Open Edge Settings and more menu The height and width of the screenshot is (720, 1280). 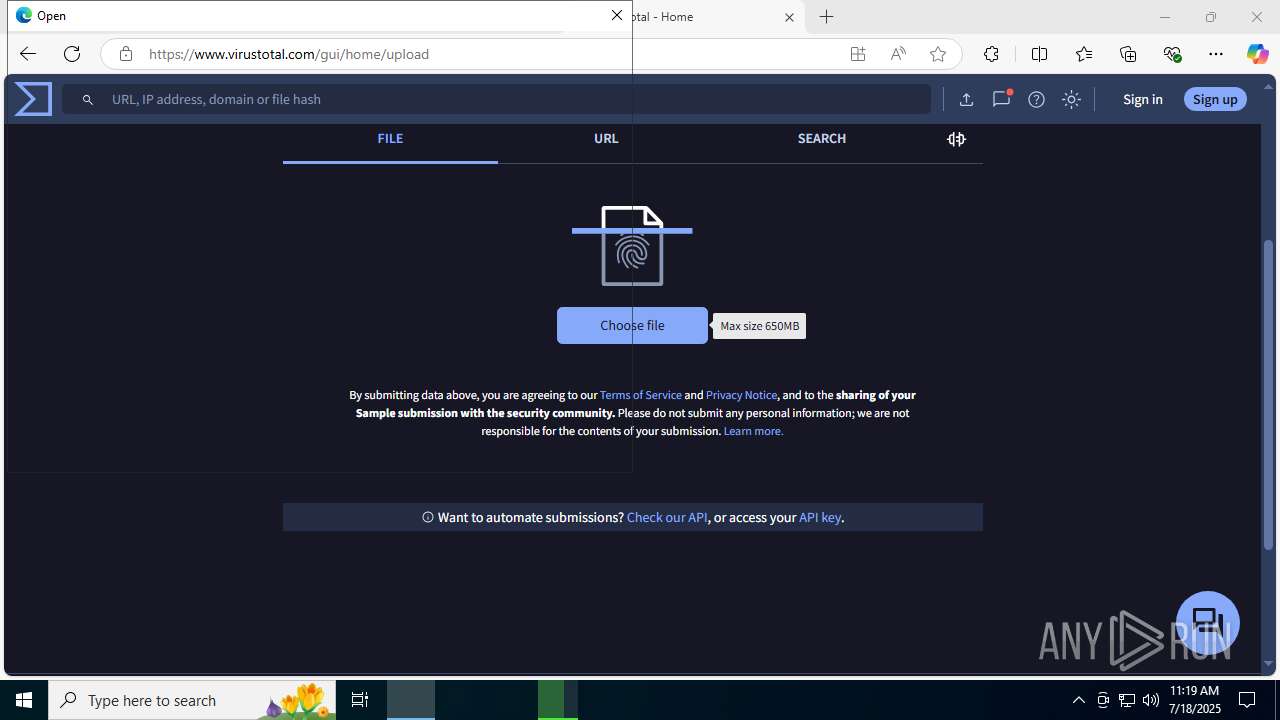coord(1216,54)
